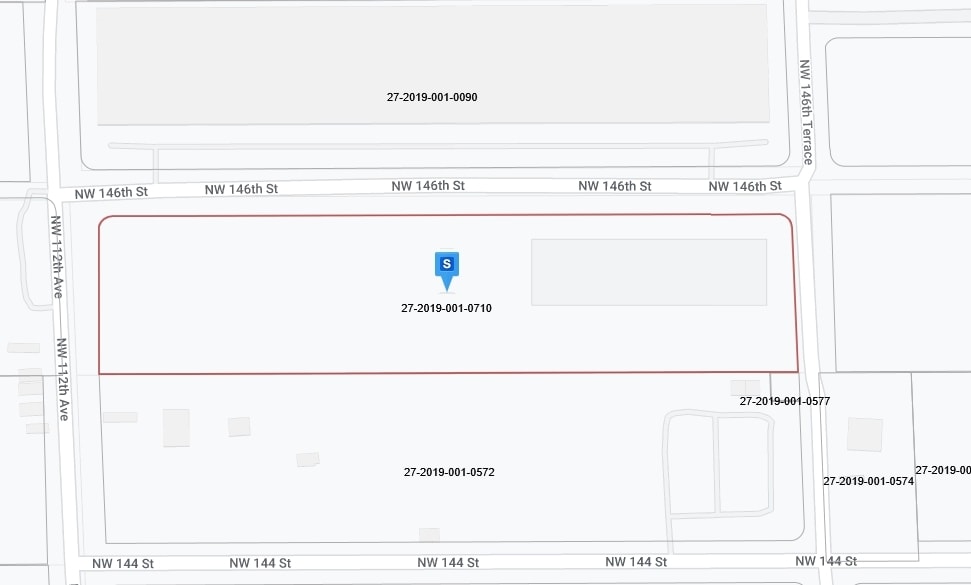Click the middle NW 146th St label
Image resolution: width=971 pixels, height=585 pixels.
click(428, 186)
